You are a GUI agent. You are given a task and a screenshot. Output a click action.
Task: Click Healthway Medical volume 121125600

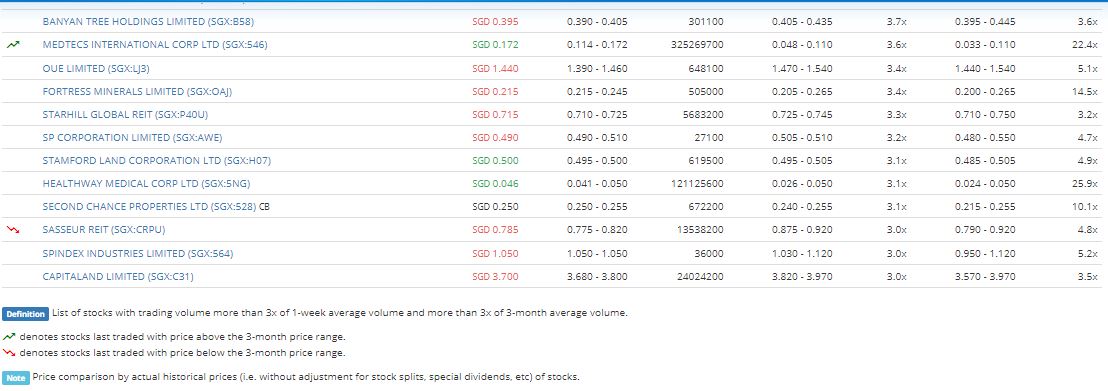pyautogui.click(x=697, y=184)
